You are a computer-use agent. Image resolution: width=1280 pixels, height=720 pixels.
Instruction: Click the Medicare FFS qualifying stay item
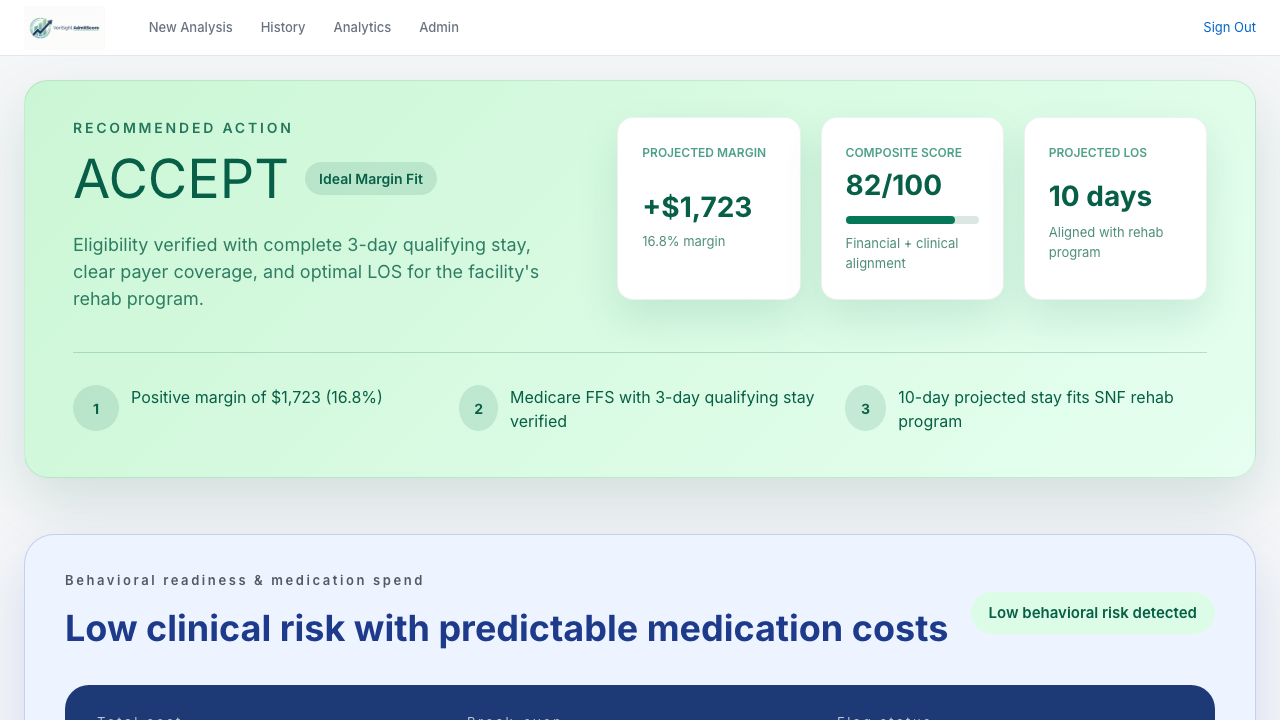pos(663,409)
